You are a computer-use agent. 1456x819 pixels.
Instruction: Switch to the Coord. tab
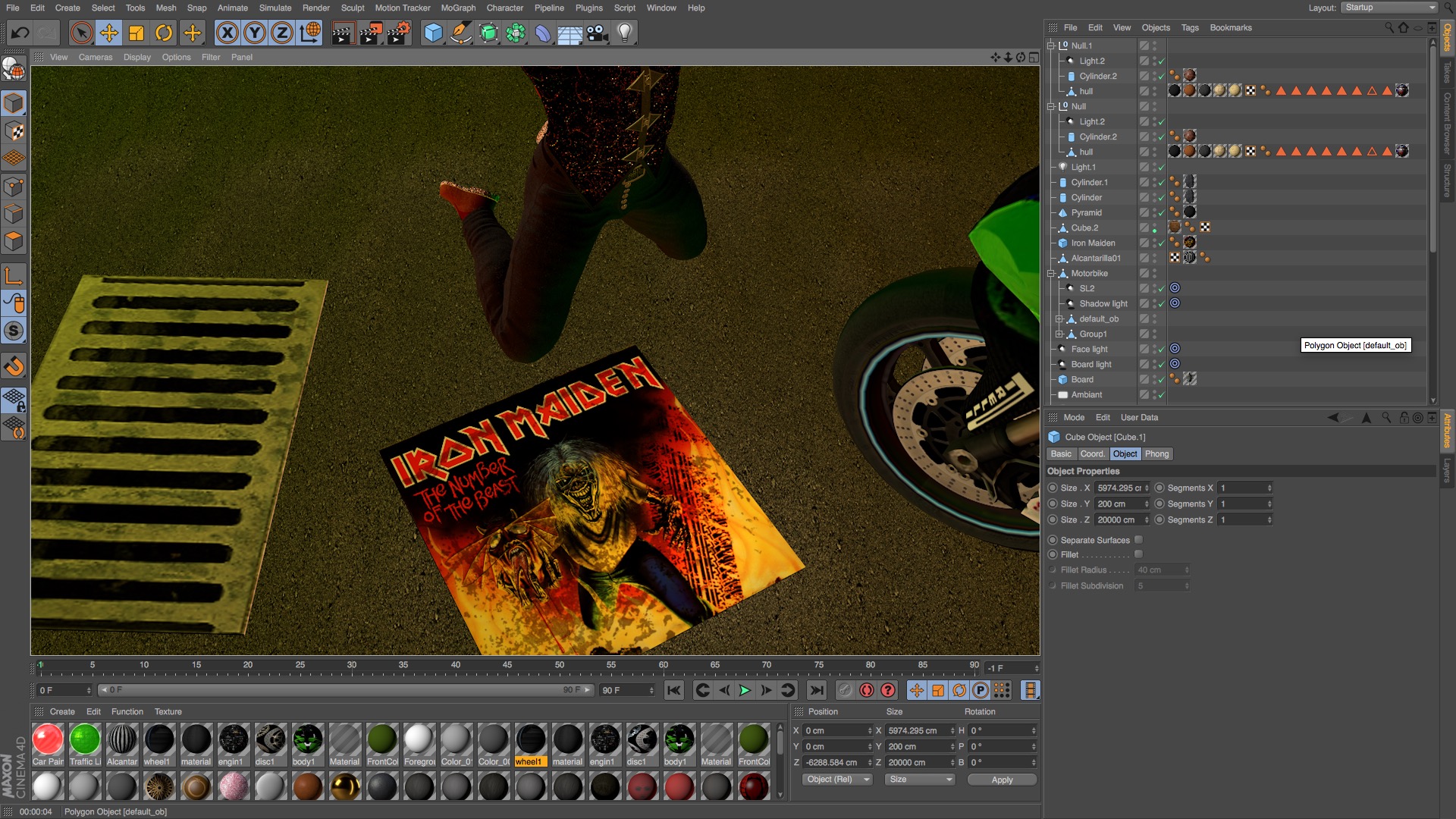tap(1092, 453)
